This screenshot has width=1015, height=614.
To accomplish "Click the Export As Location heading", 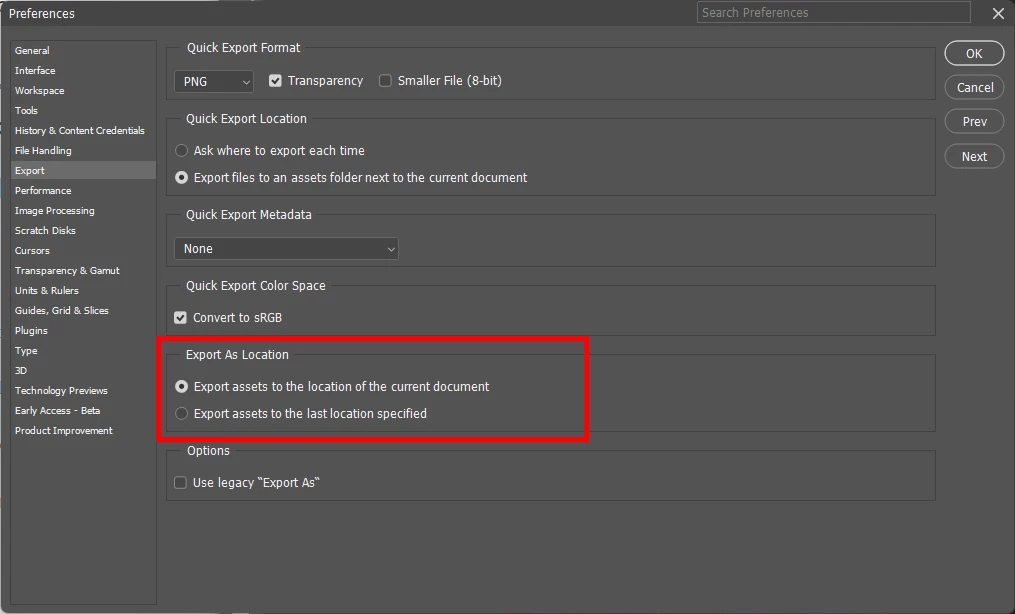I will [237, 355].
